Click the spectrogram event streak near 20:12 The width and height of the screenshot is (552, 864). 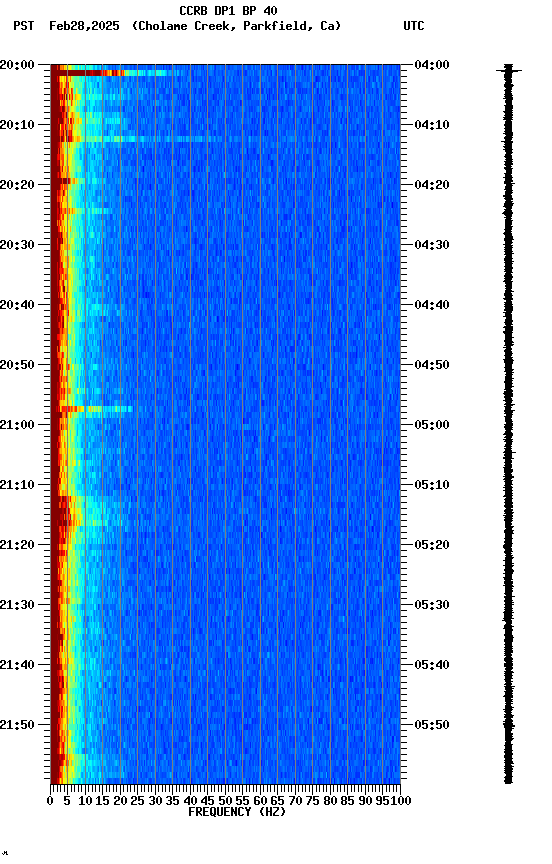(x=138, y=139)
